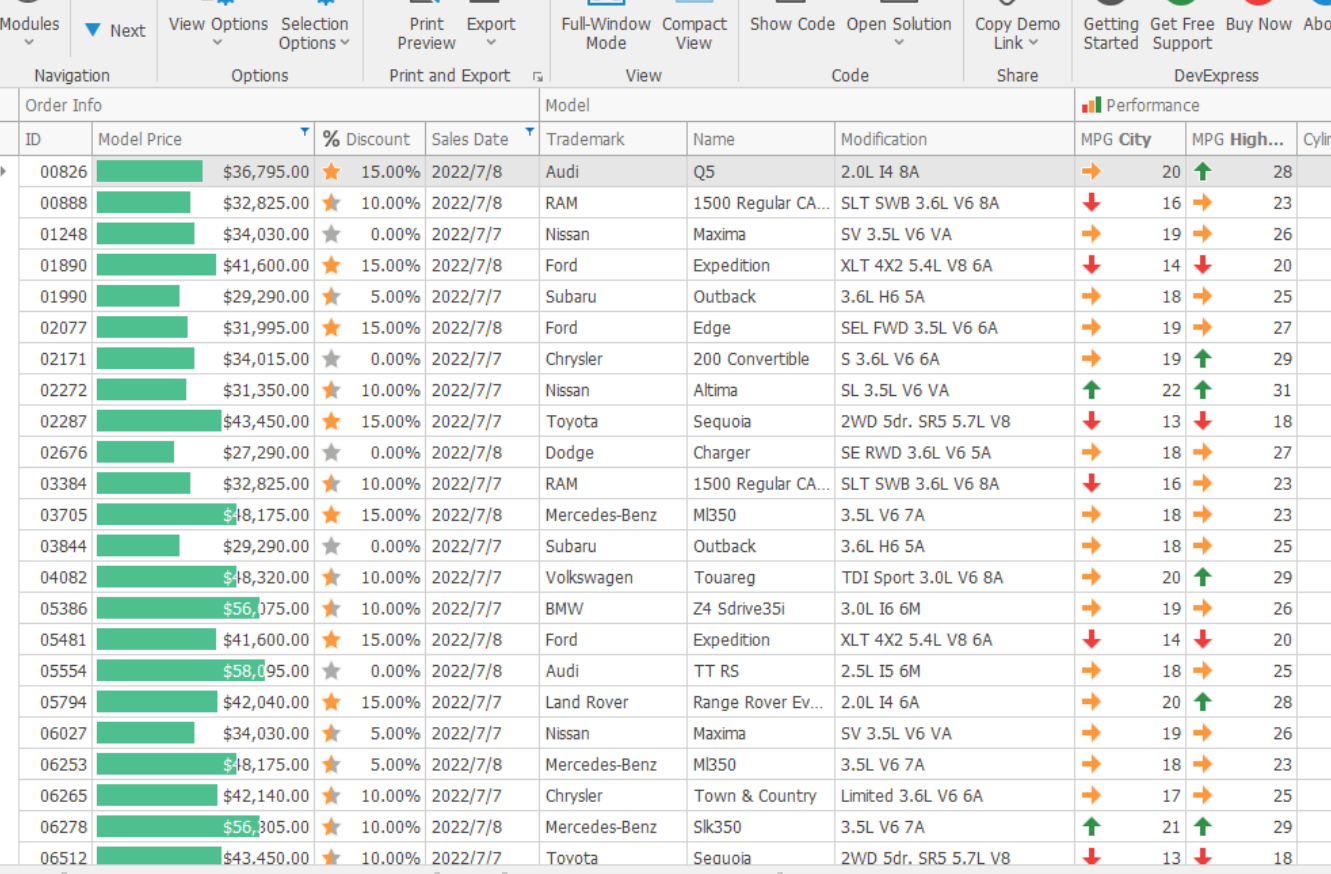Image resolution: width=1331 pixels, height=874 pixels.
Task: Select order ID "02077" cell
Action: pyautogui.click(x=56, y=328)
